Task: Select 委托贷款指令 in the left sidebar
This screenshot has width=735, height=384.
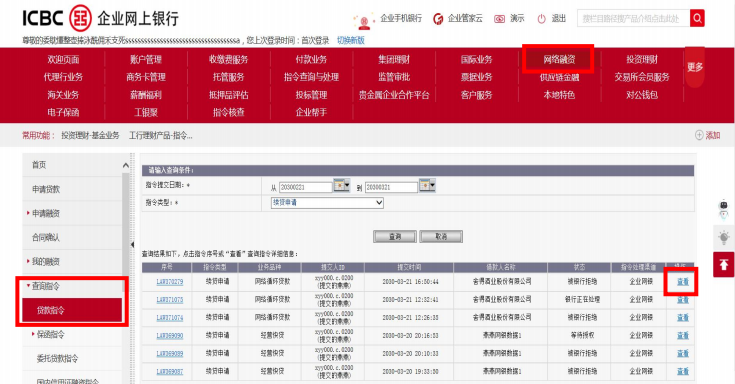Action: tap(57, 358)
